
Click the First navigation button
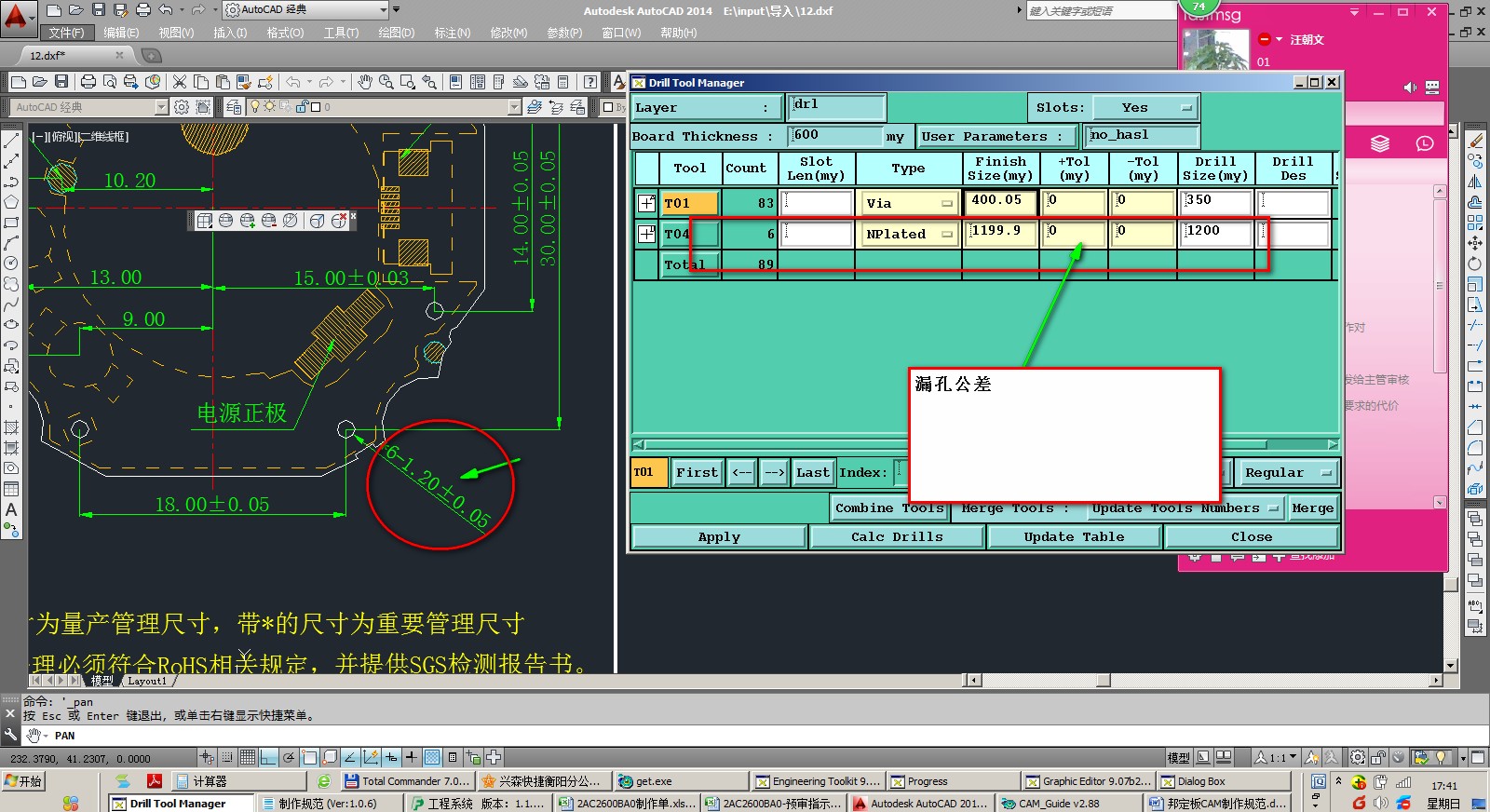[697, 472]
